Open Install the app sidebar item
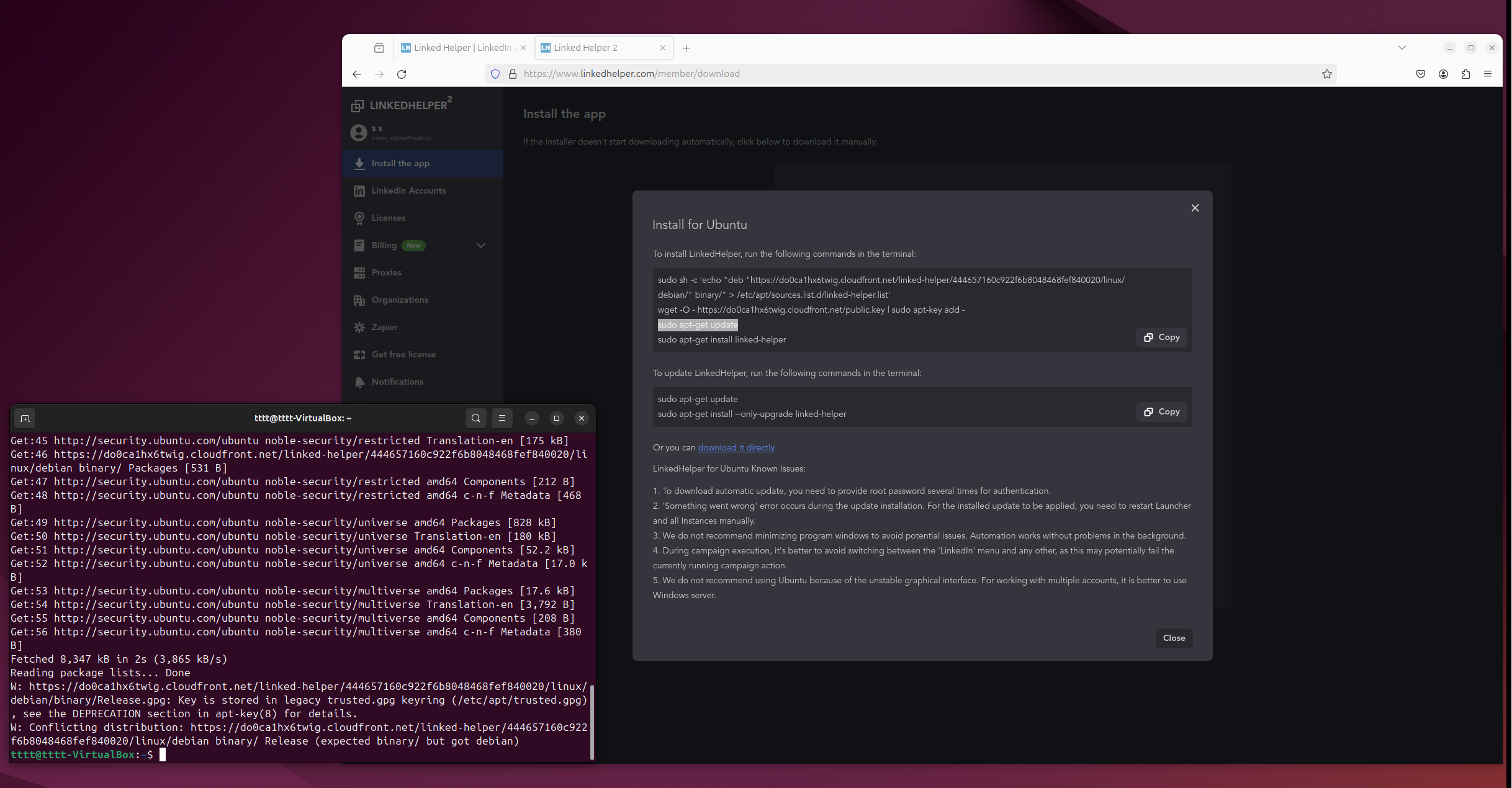The height and width of the screenshot is (788, 1512). click(x=423, y=163)
